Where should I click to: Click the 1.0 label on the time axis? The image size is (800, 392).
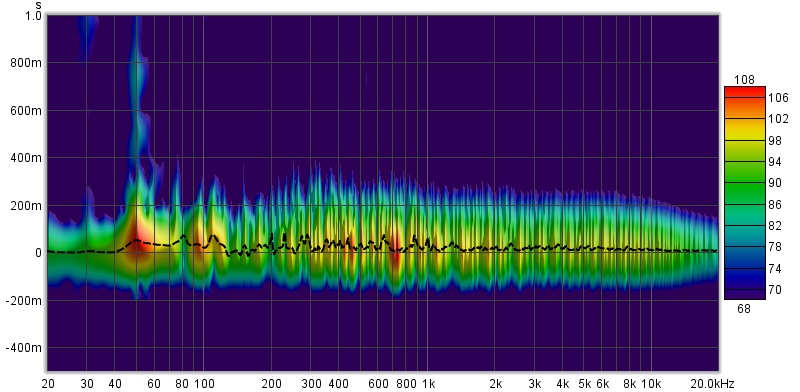33,16
